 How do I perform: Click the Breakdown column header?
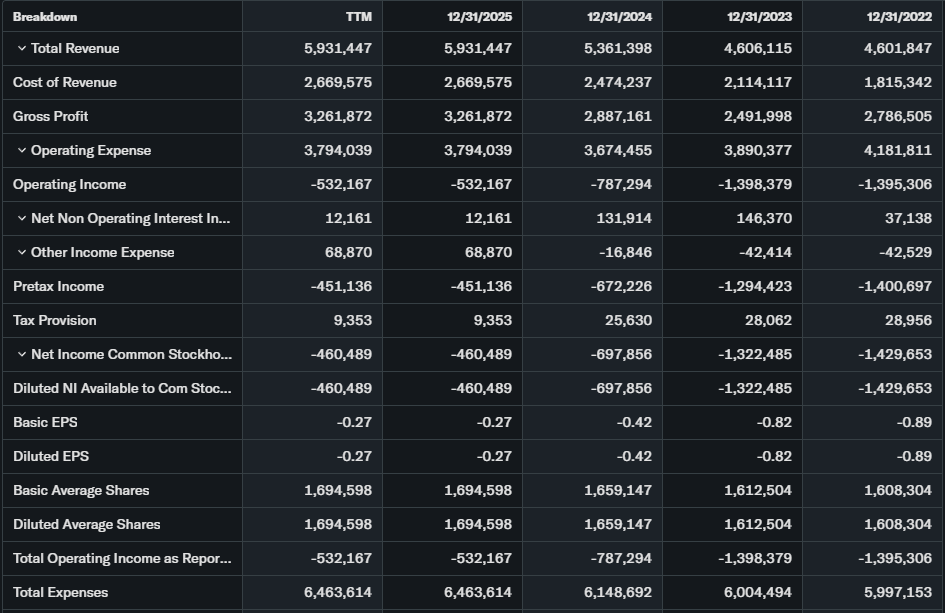pyautogui.click(x=45, y=17)
